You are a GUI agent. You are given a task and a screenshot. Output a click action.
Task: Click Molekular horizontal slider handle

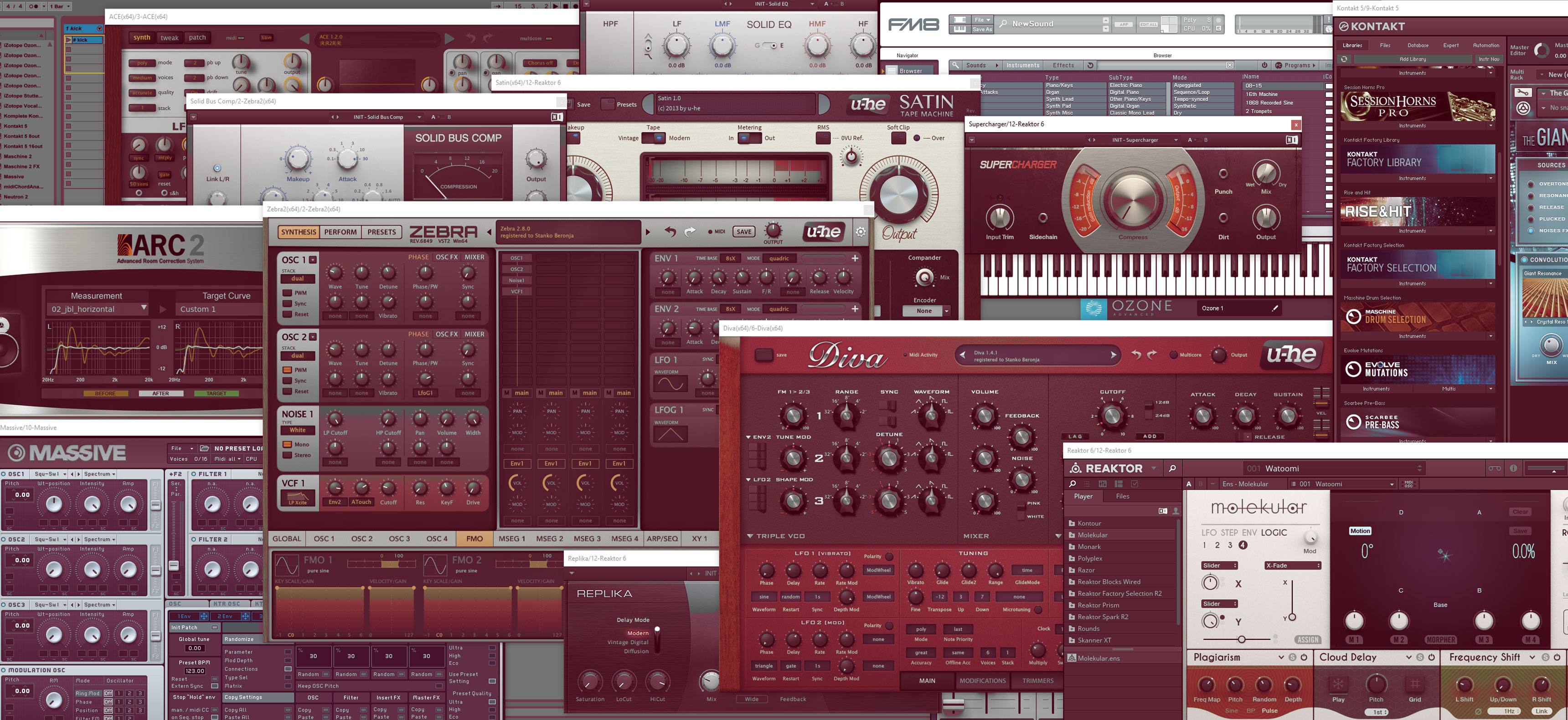point(1241,639)
